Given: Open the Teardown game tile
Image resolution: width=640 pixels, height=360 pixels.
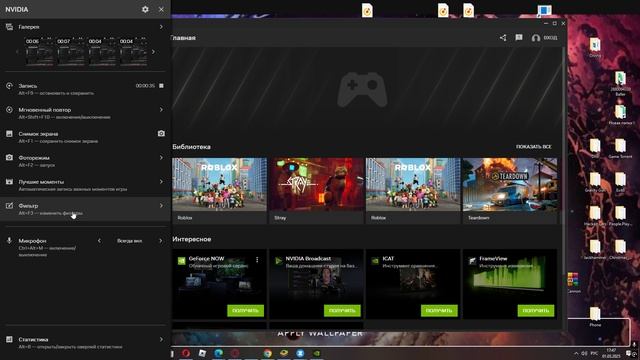Looking at the screenshot, I should pos(510,190).
